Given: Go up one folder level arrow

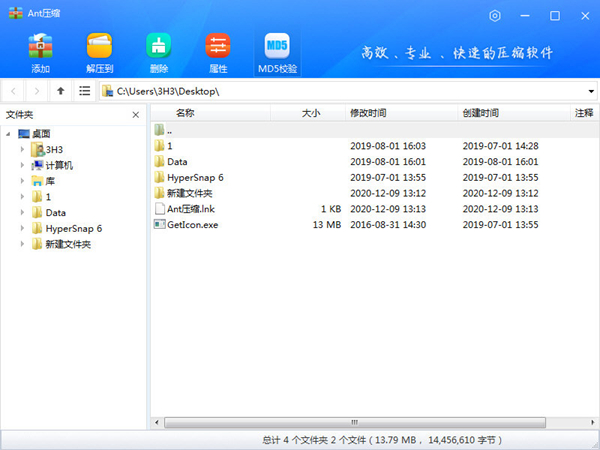Looking at the screenshot, I should pos(61,91).
